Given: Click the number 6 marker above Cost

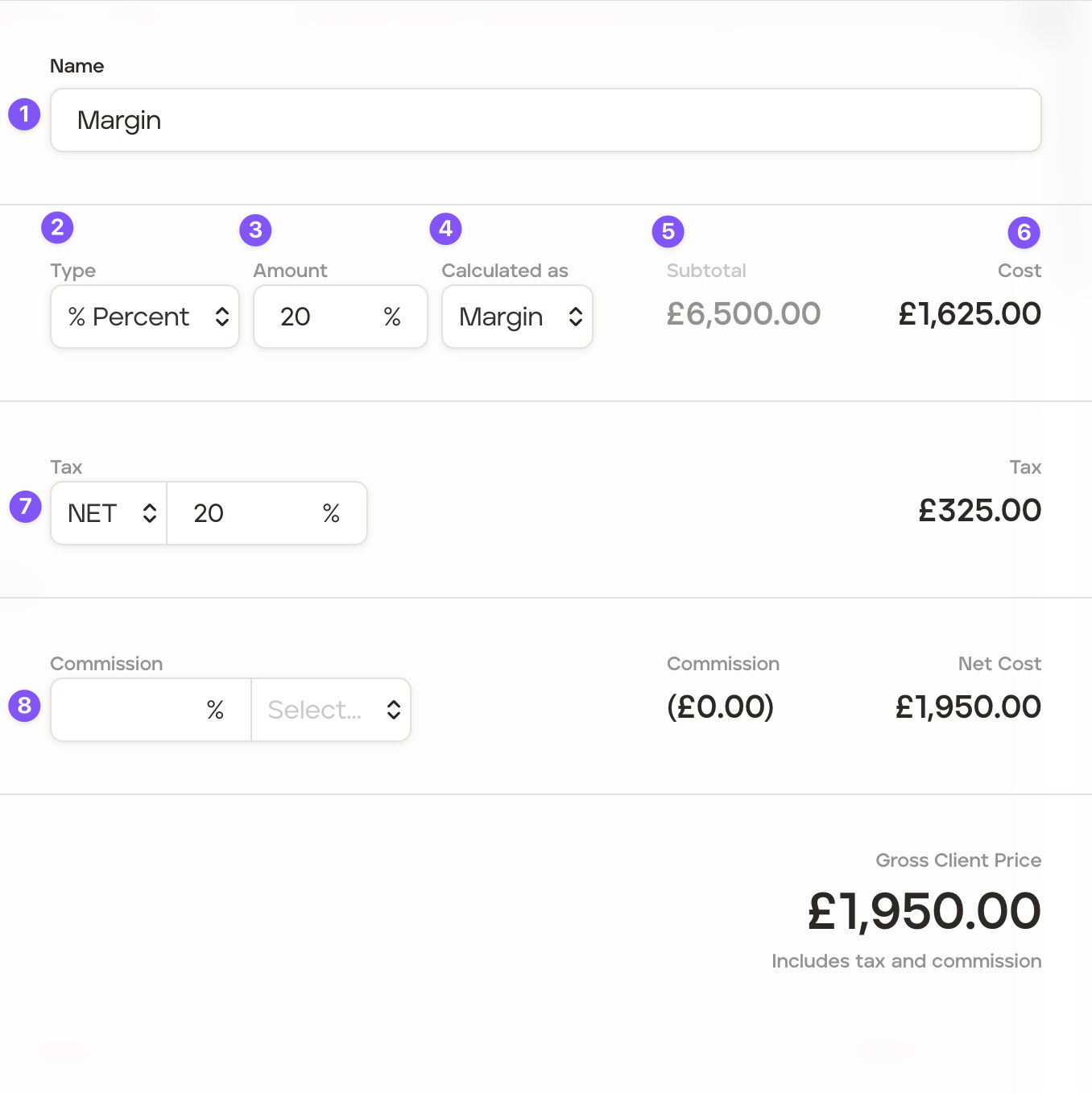Looking at the screenshot, I should click(1024, 233).
